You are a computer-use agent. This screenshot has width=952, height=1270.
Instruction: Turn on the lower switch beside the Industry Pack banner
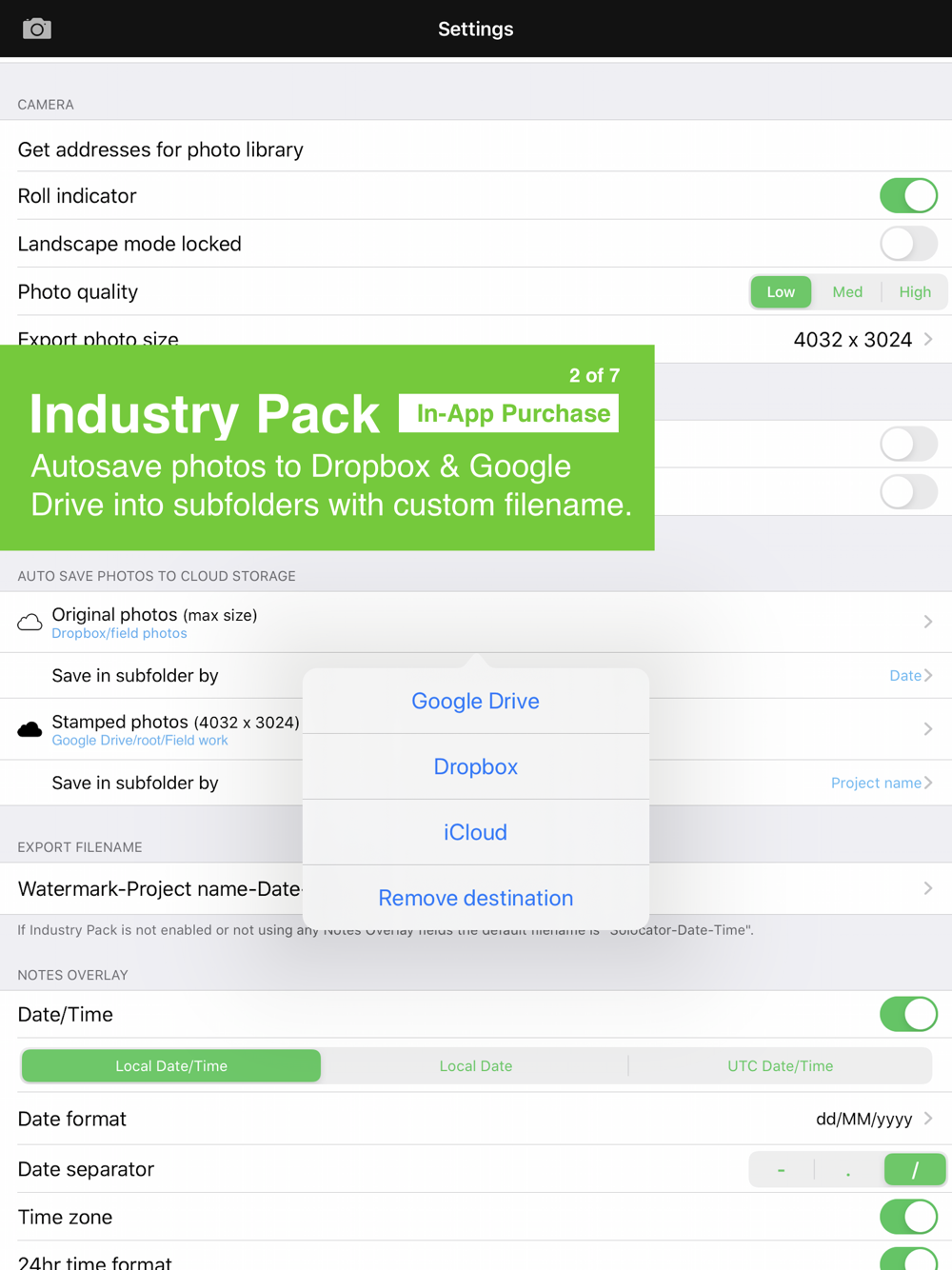pyautogui.click(x=908, y=492)
